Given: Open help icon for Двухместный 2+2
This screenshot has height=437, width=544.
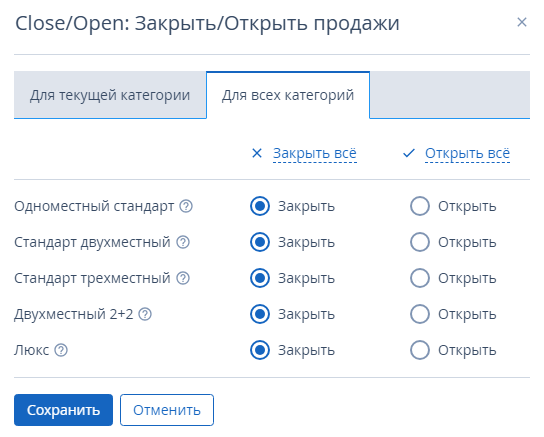Looking at the screenshot, I should tap(145, 314).
